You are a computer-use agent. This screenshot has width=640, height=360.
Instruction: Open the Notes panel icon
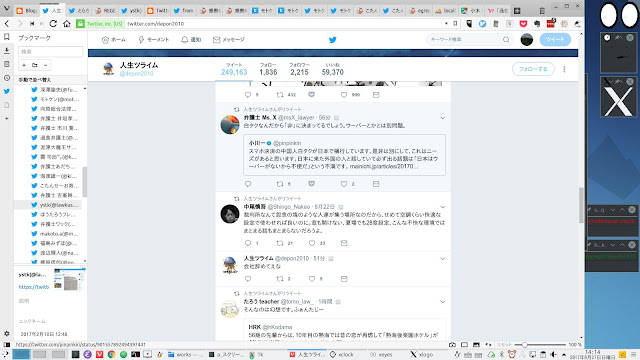pyautogui.click(x=7, y=64)
